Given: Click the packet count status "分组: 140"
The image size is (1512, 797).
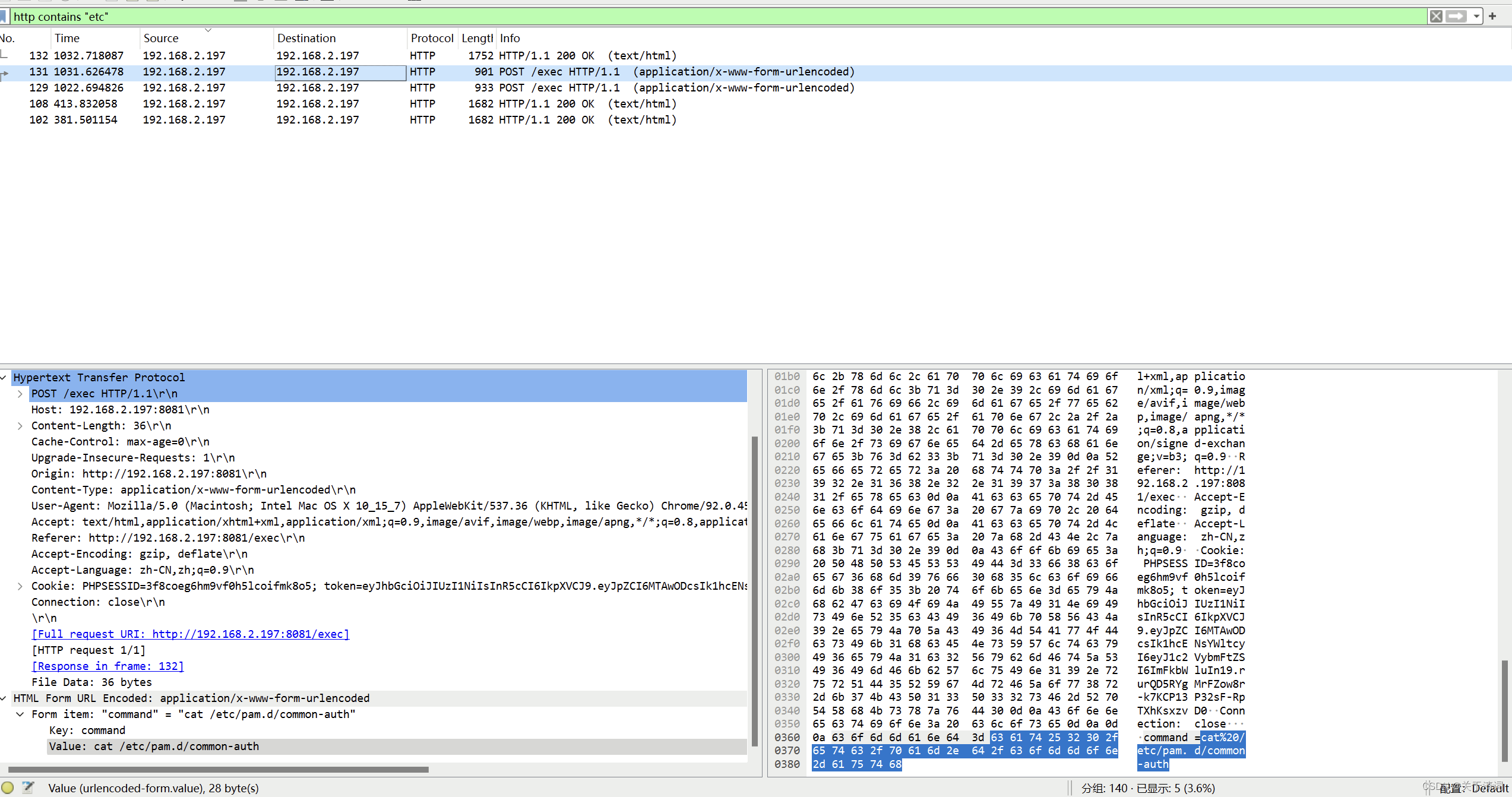Looking at the screenshot, I should coord(1104,788).
